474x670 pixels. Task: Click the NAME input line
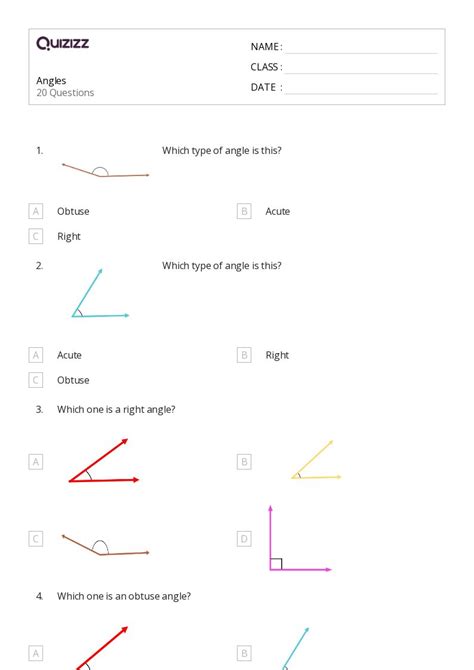361,48
